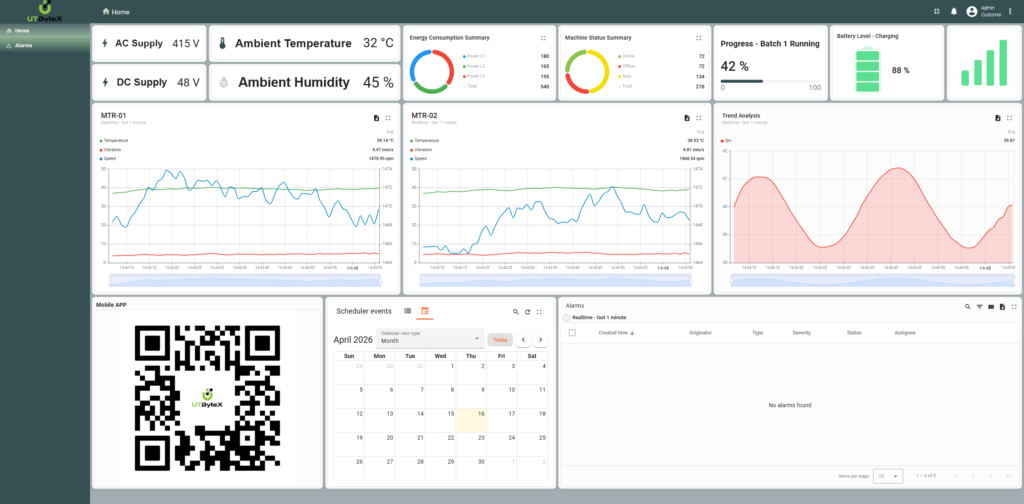Expand Scheduler events to fullscreen

tap(539, 312)
